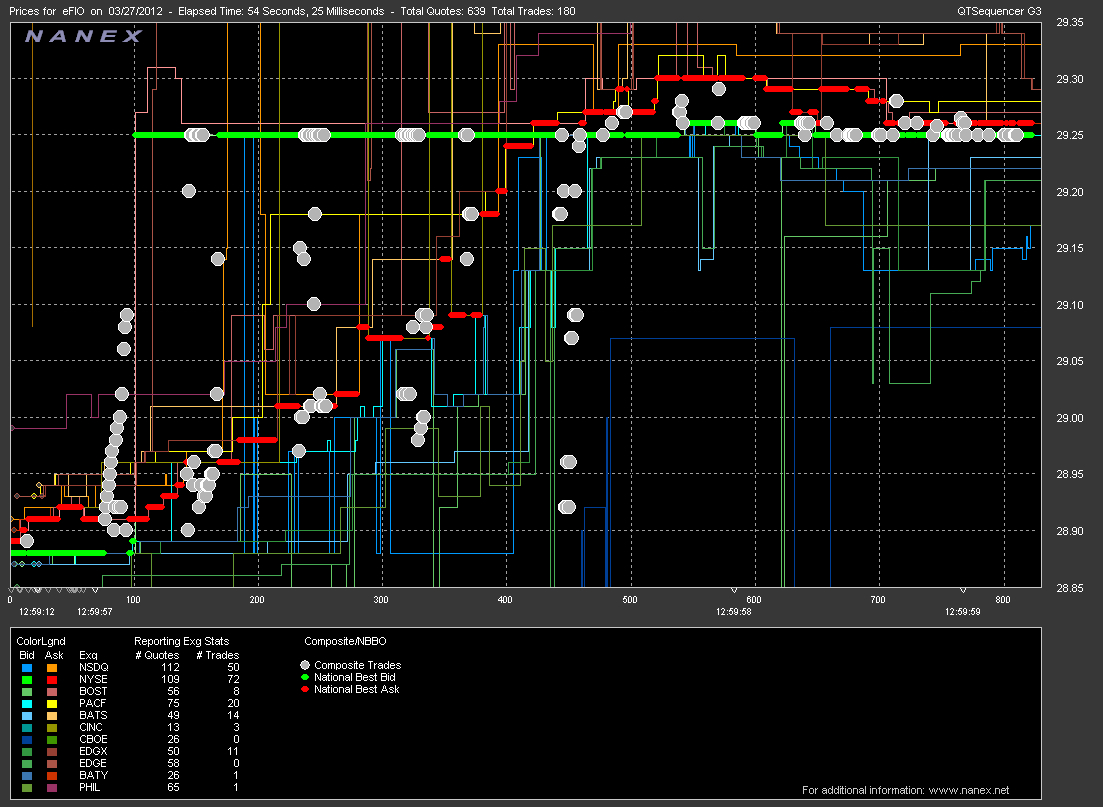The width and height of the screenshot is (1103, 807).
Task: Pick the BATY ask color swatch
Action: click(x=52, y=775)
